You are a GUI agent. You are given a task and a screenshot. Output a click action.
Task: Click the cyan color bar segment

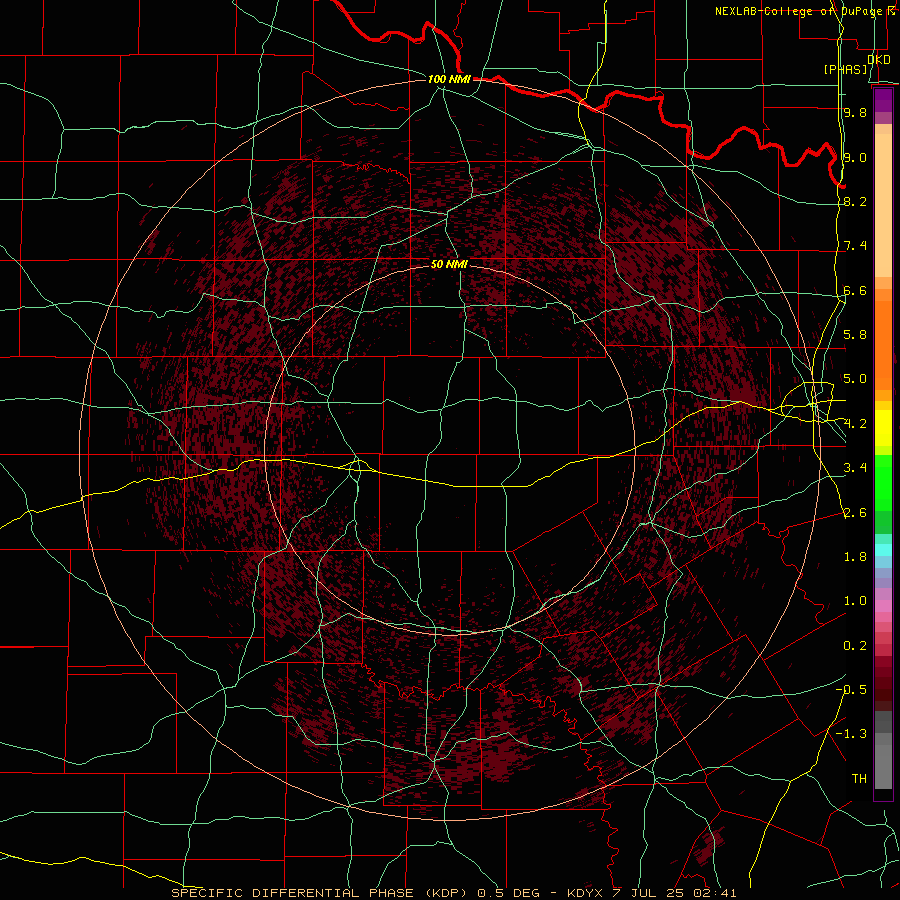(x=883, y=550)
